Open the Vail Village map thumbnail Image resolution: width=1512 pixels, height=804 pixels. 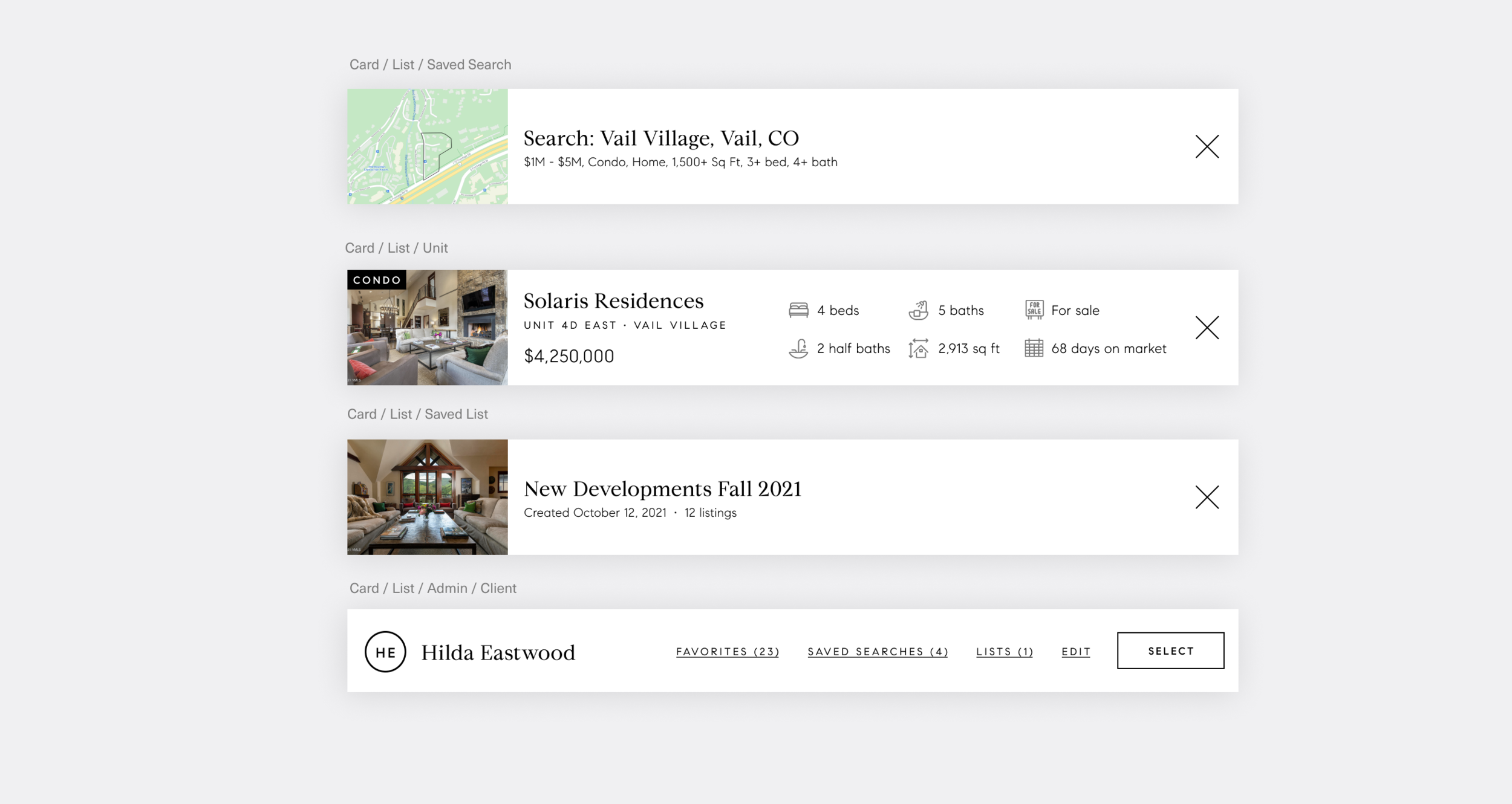click(427, 146)
